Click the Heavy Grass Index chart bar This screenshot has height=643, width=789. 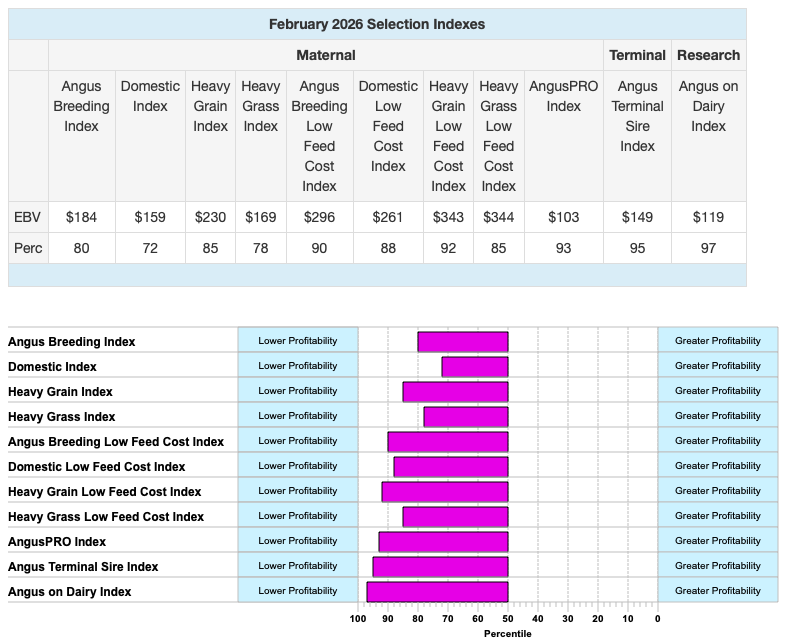[466, 417]
